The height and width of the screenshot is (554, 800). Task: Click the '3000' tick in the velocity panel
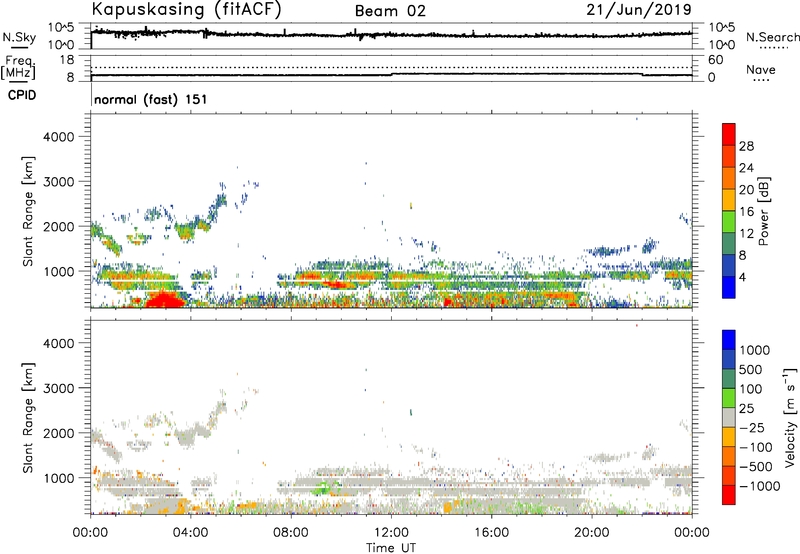tap(59, 388)
